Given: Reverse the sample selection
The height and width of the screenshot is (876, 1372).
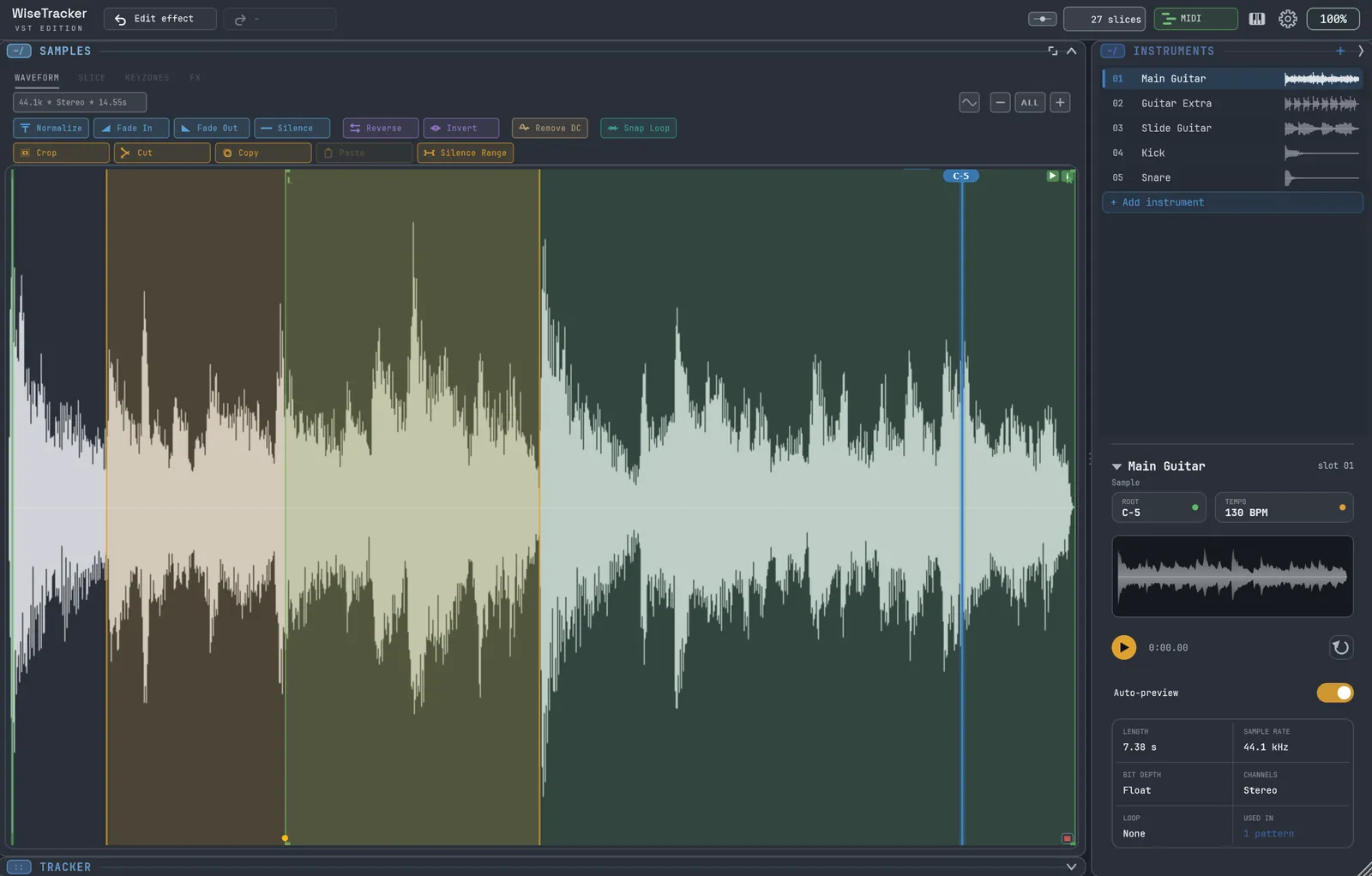Looking at the screenshot, I should coord(381,128).
